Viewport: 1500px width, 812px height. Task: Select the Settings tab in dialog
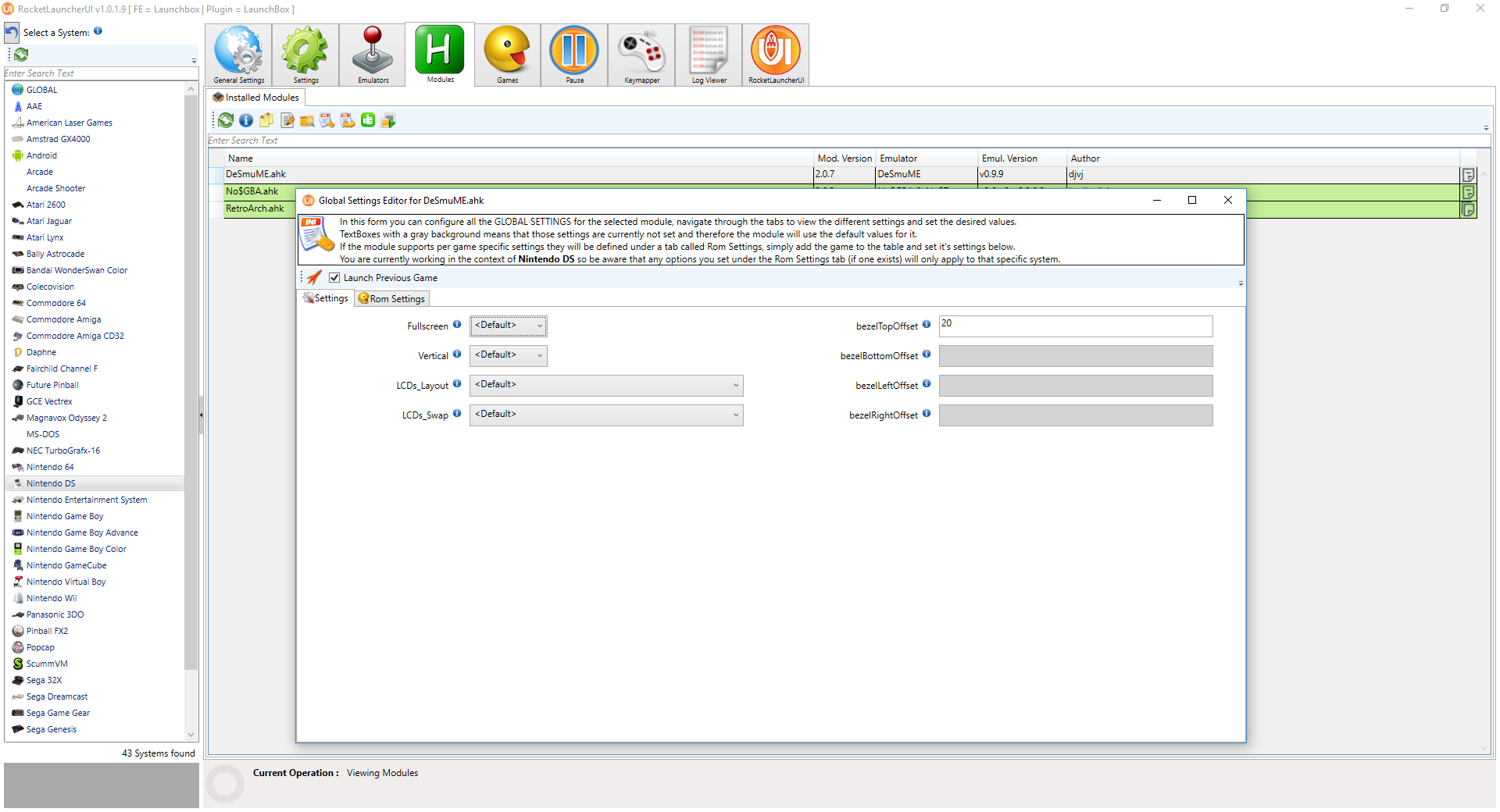click(326, 298)
